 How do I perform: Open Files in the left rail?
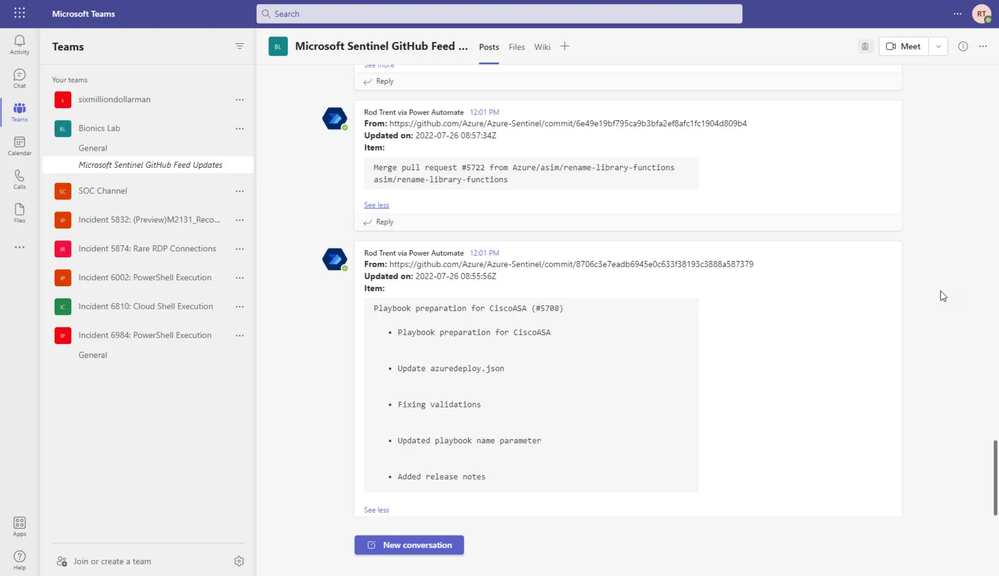click(20, 213)
